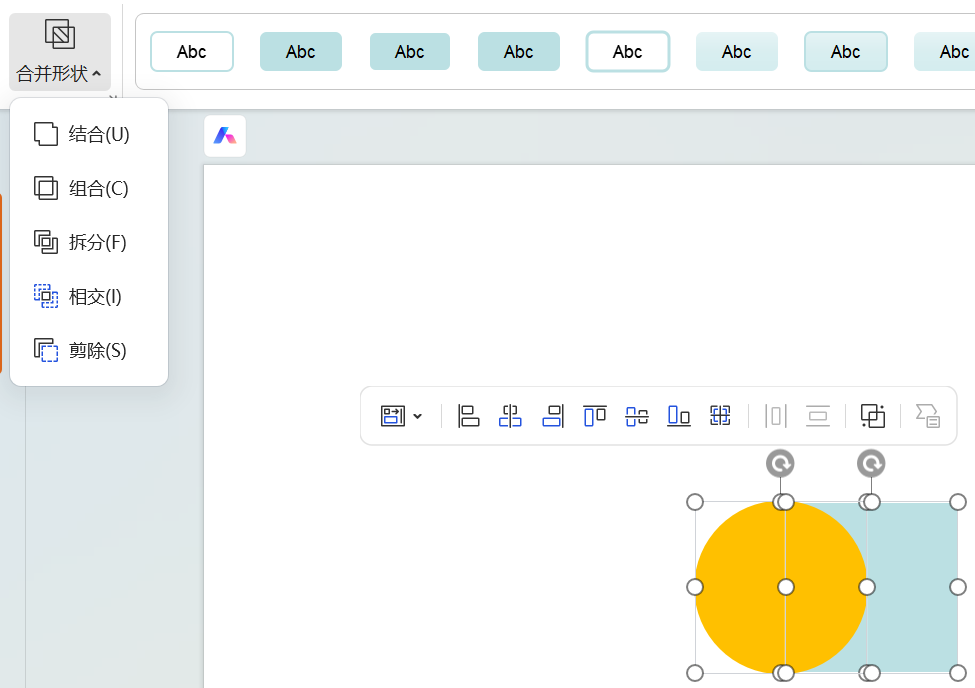Open the AI assistant logo button

point(225,136)
